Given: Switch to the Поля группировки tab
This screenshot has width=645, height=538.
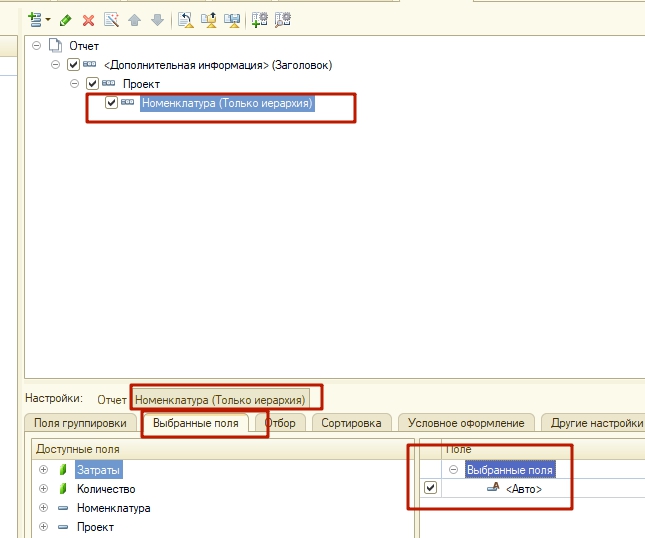Looking at the screenshot, I should pos(80,423).
